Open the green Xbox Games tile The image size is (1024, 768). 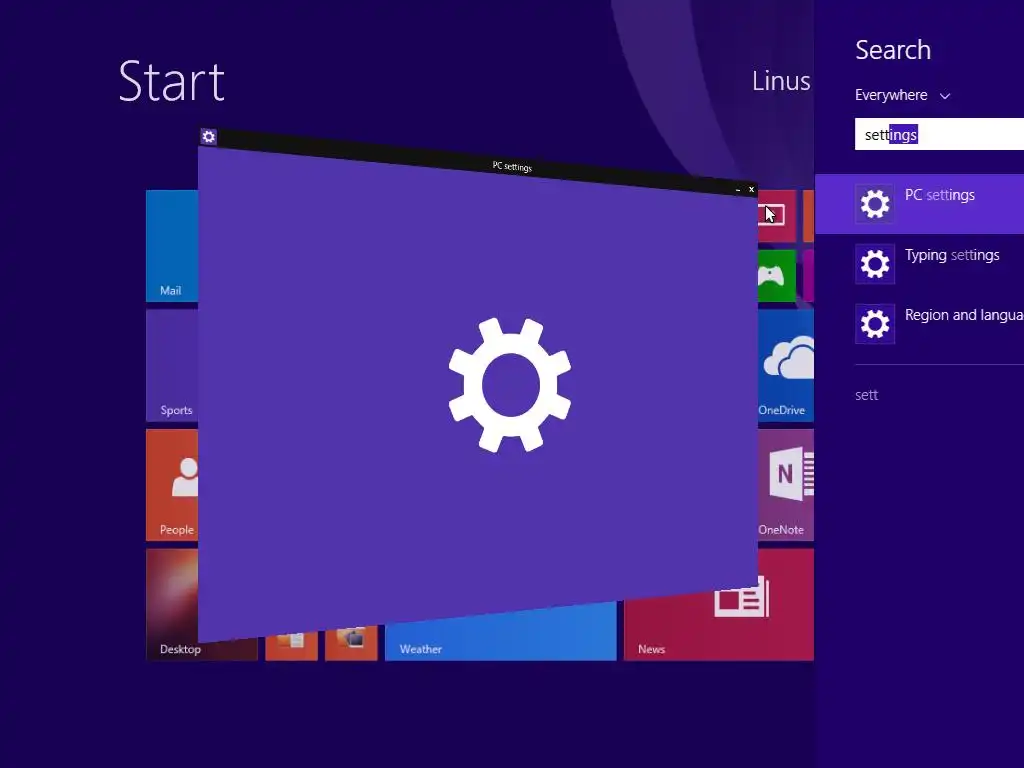pos(776,276)
